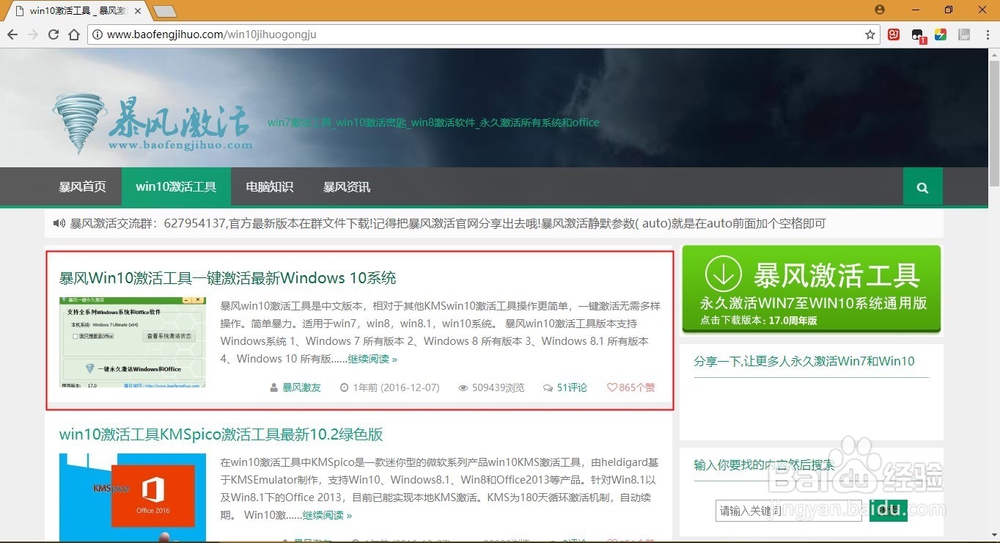Screen dimensions: 1000x543
Task: Open 暴风资讯 in the navigation bar
Action: click(346, 187)
